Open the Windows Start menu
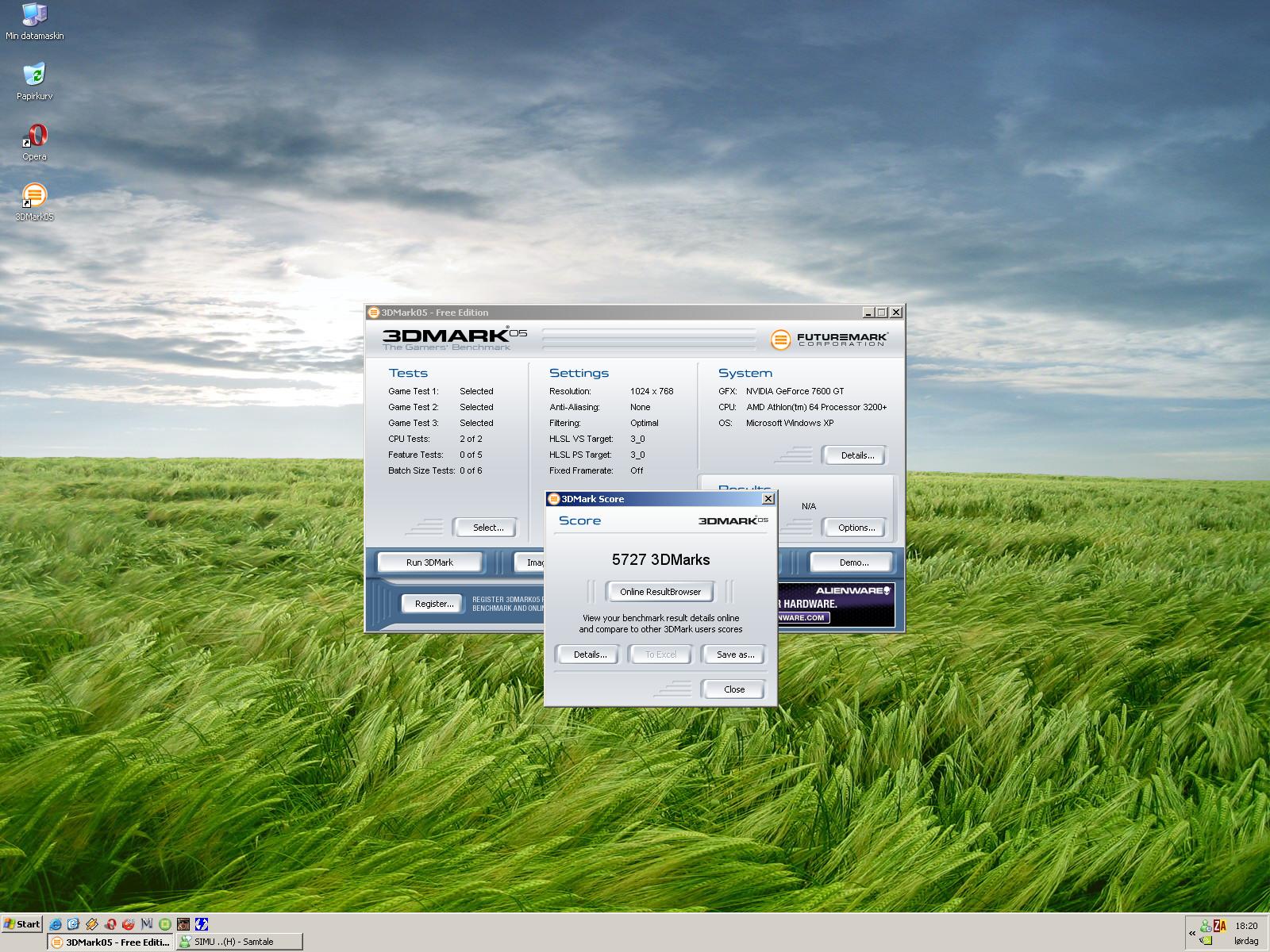This screenshot has height=952, width=1270. [22, 923]
